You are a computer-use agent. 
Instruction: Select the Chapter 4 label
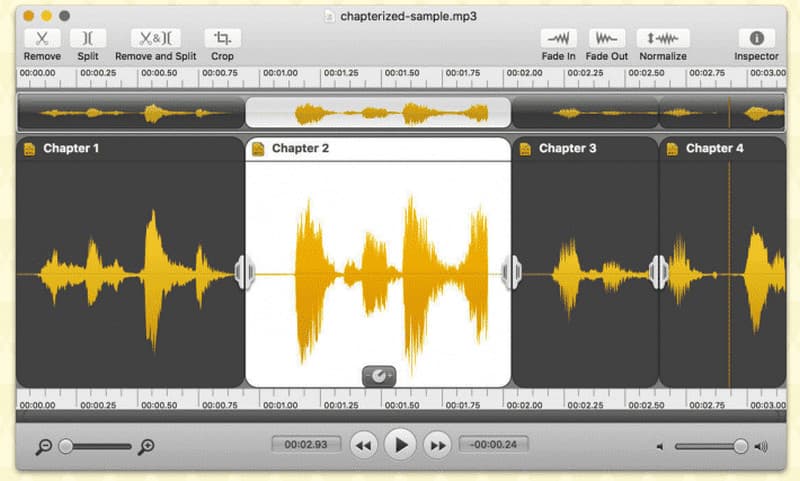[x=714, y=148]
